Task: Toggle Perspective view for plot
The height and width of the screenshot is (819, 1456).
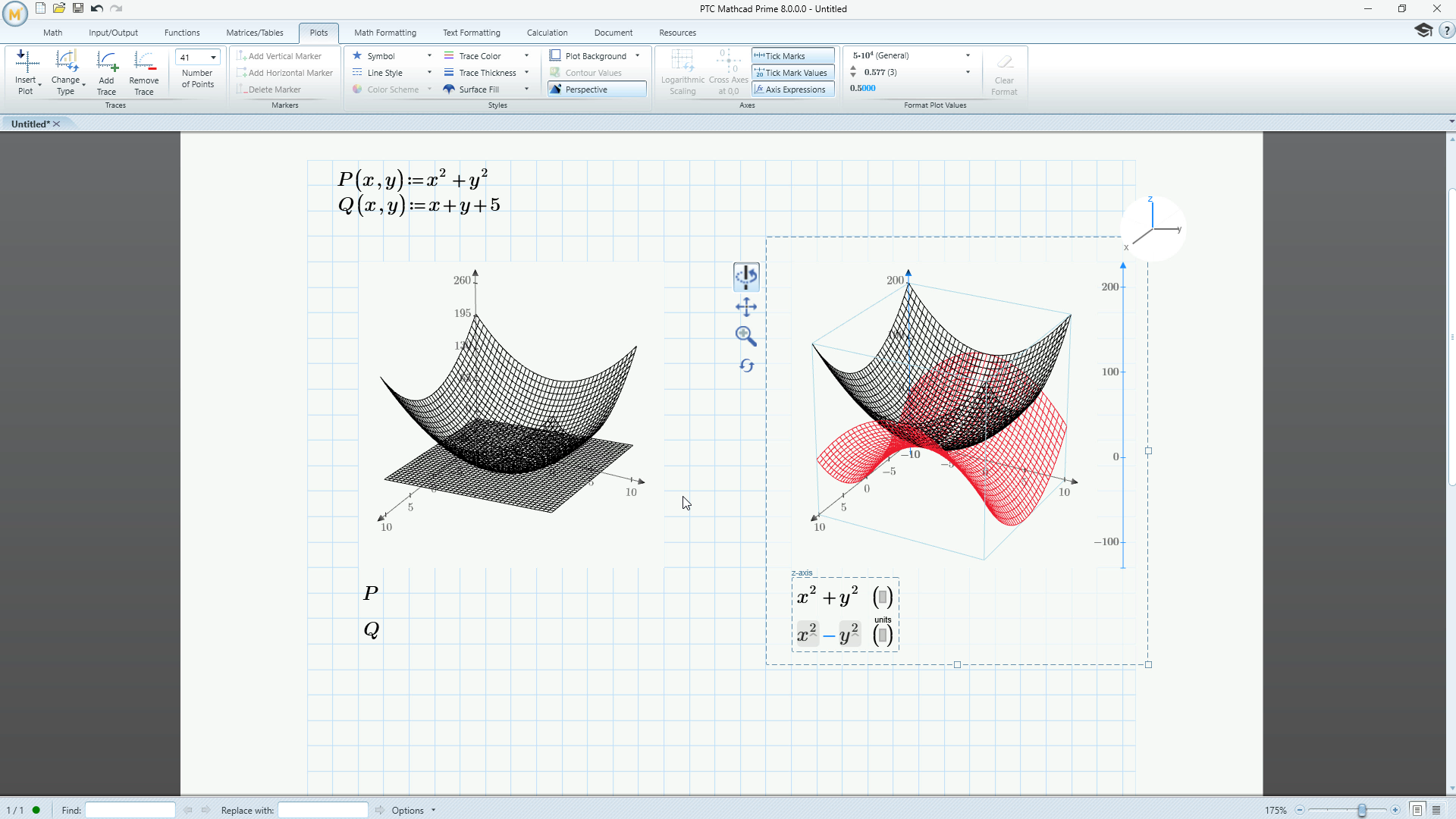Action: (597, 89)
